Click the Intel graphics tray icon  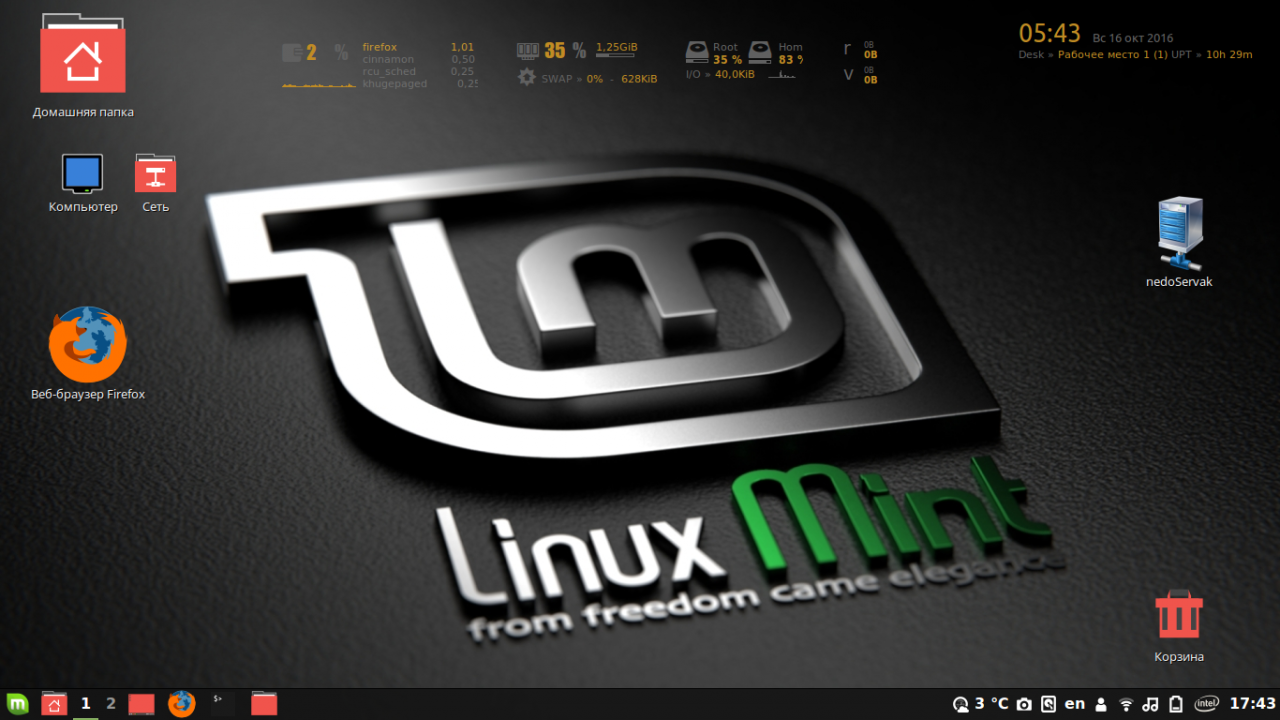pos(1207,704)
